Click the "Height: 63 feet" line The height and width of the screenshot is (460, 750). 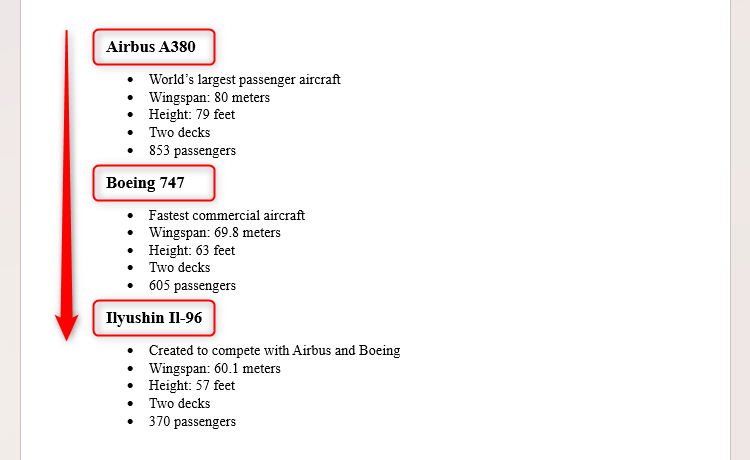click(x=192, y=251)
